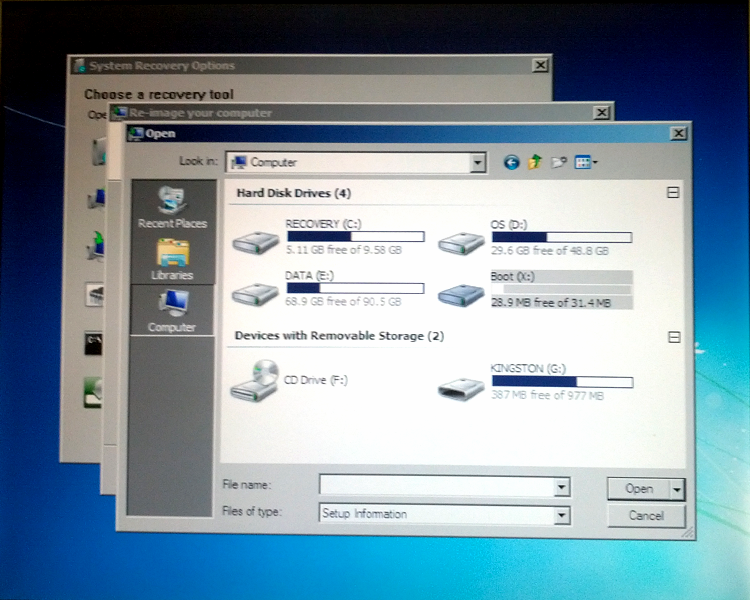Select the CD Drive (F:) icon

pos(257,380)
